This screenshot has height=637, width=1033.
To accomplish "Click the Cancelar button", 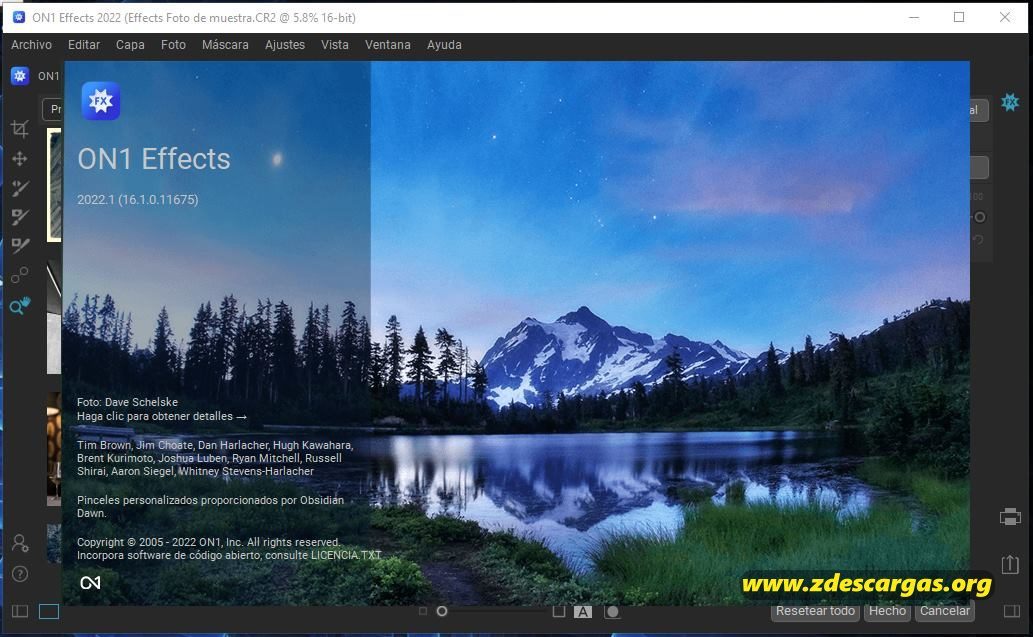I will [x=945, y=611].
